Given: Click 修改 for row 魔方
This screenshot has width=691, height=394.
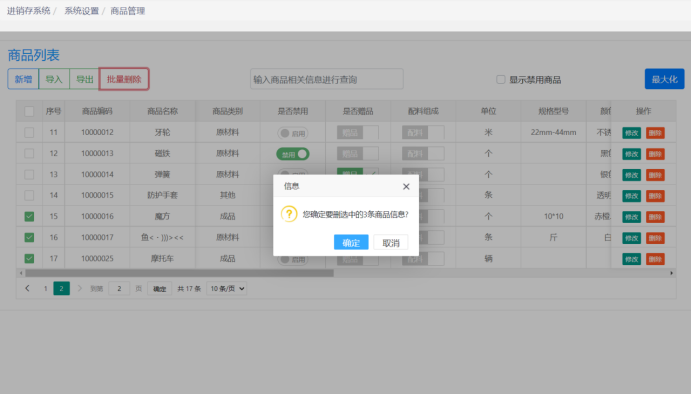Looking at the screenshot, I should [x=632, y=217].
